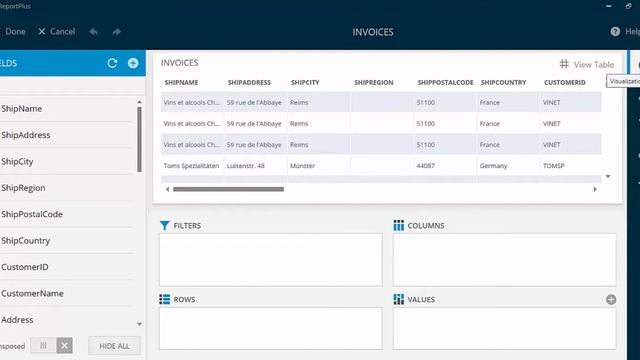Restore the ReportPlus window

point(629,6)
